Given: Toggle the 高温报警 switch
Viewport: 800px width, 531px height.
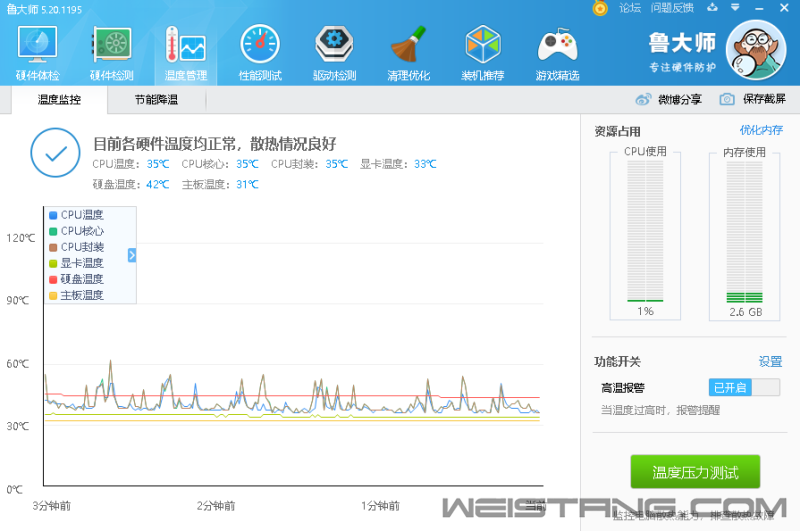Looking at the screenshot, I should click(x=744, y=387).
